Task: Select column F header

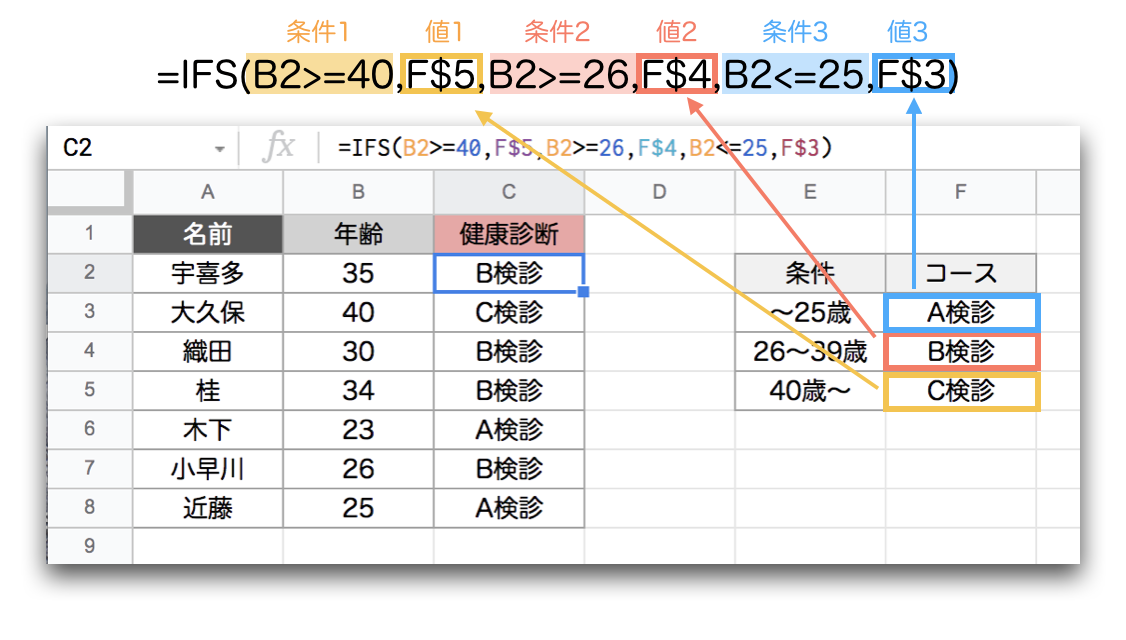Action: pyautogui.click(x=961, y=193)
